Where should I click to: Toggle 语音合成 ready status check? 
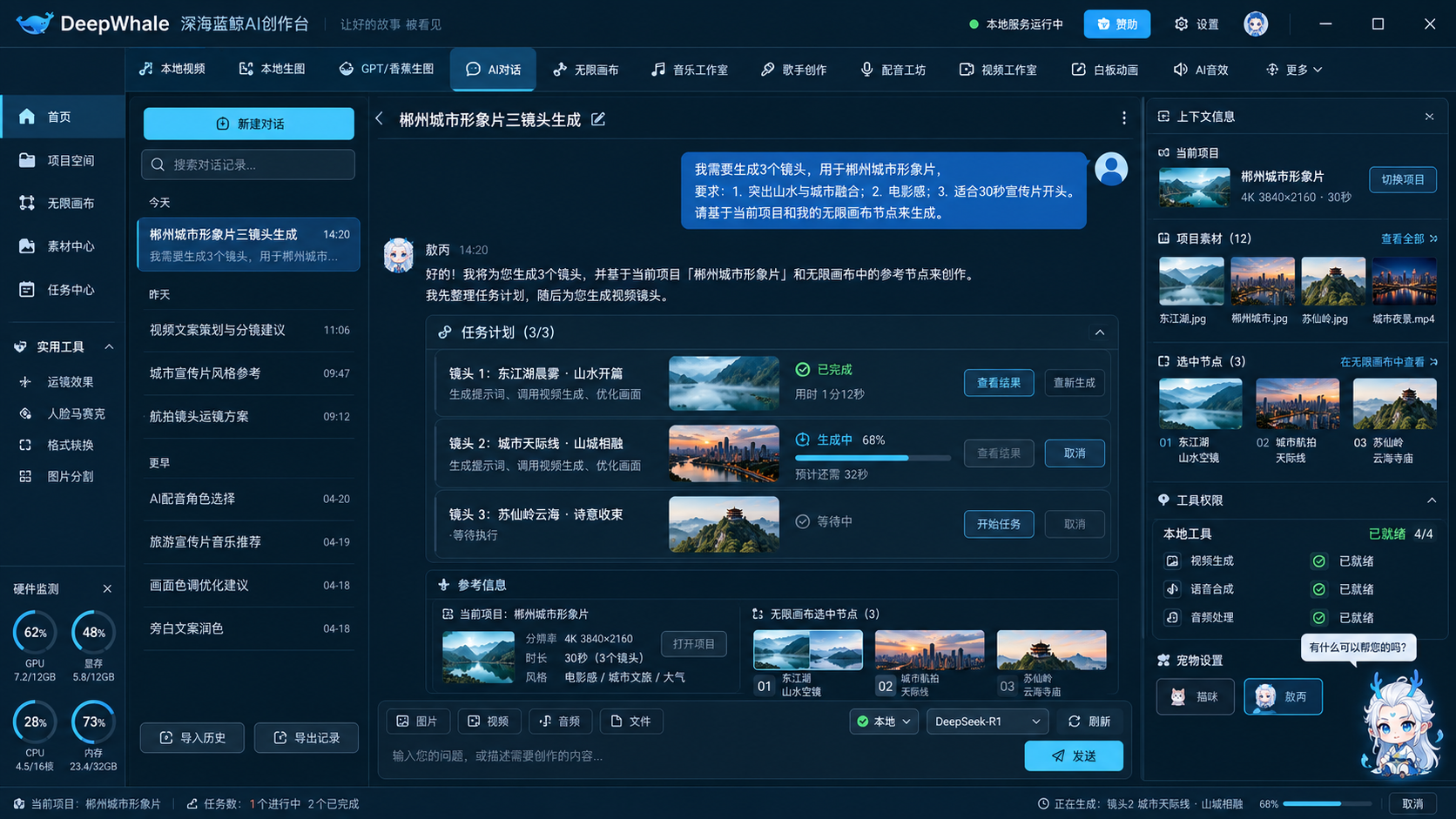point(1319,589)
